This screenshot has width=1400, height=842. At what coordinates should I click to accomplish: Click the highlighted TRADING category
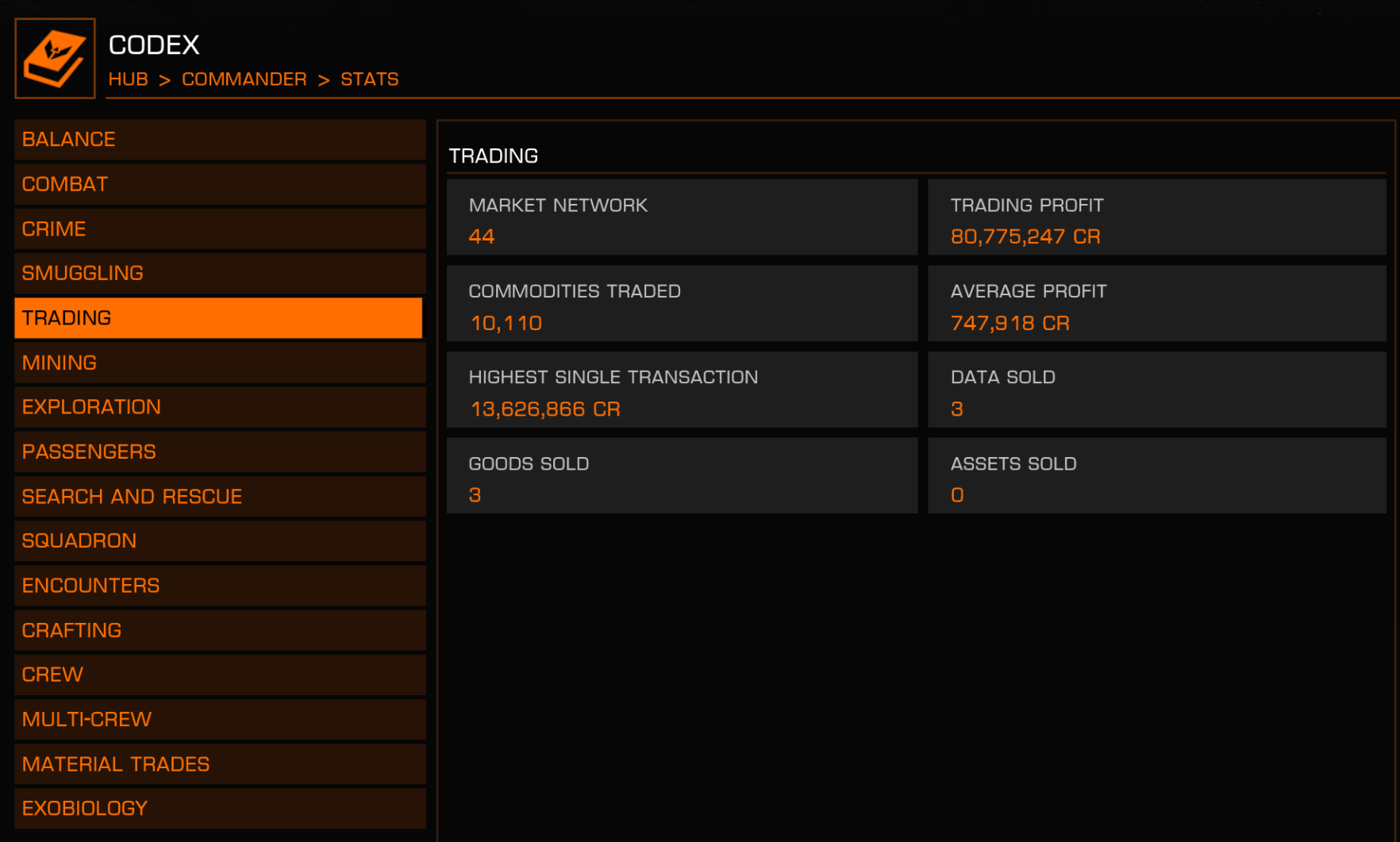tap(218, 318)
